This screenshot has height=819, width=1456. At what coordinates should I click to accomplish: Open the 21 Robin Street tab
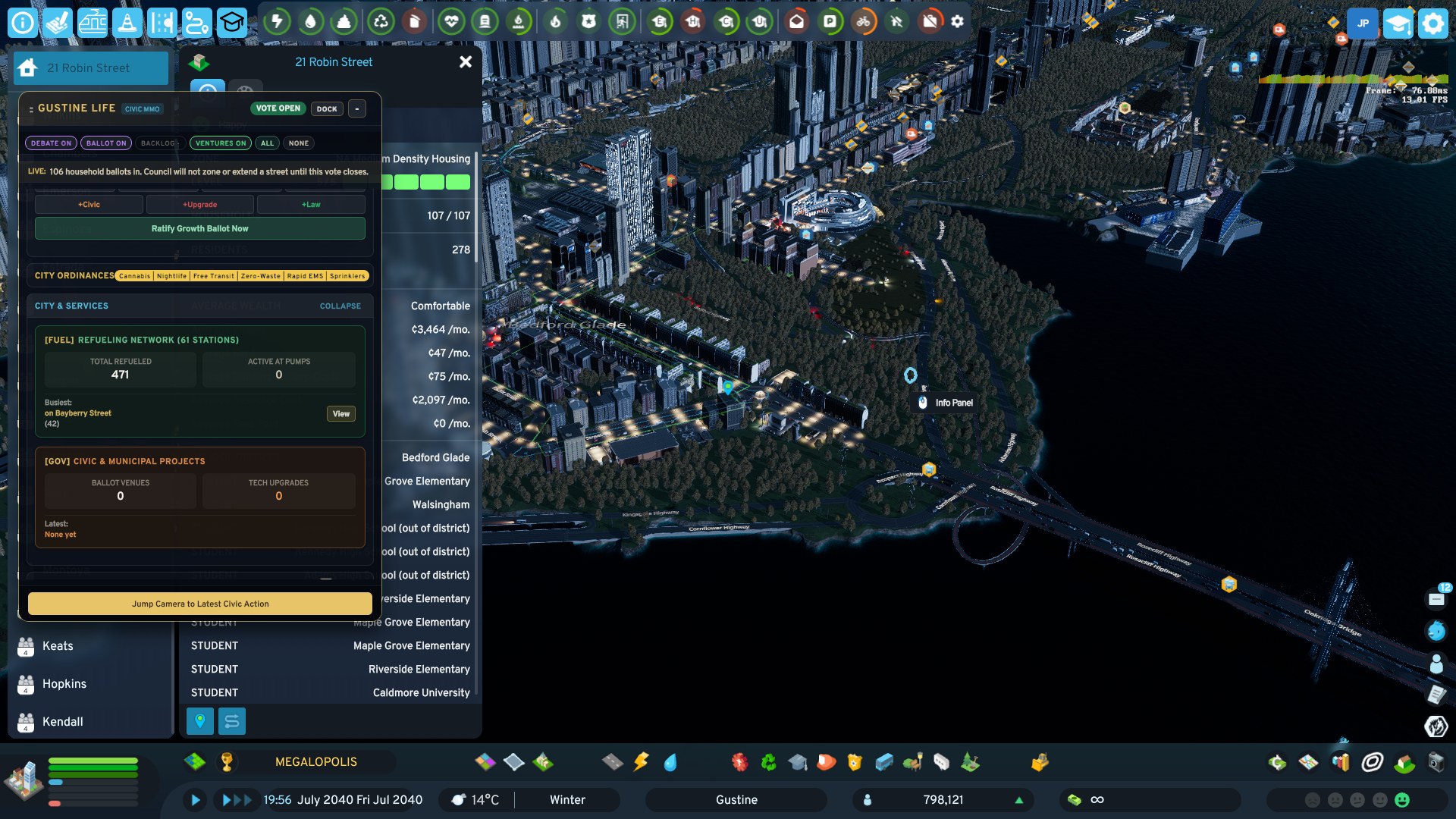(x=91, y=68)
